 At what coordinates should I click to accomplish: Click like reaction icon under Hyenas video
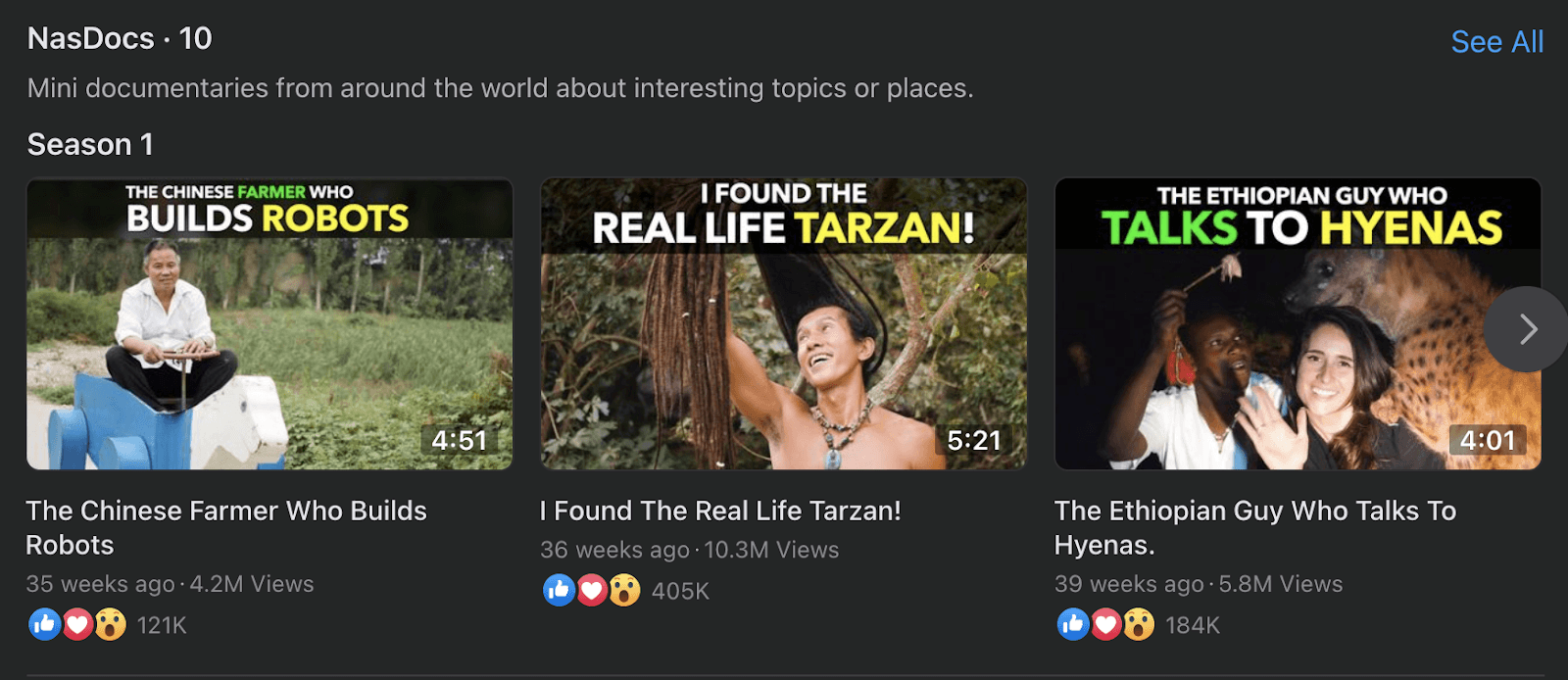(x=1073, y=624)
